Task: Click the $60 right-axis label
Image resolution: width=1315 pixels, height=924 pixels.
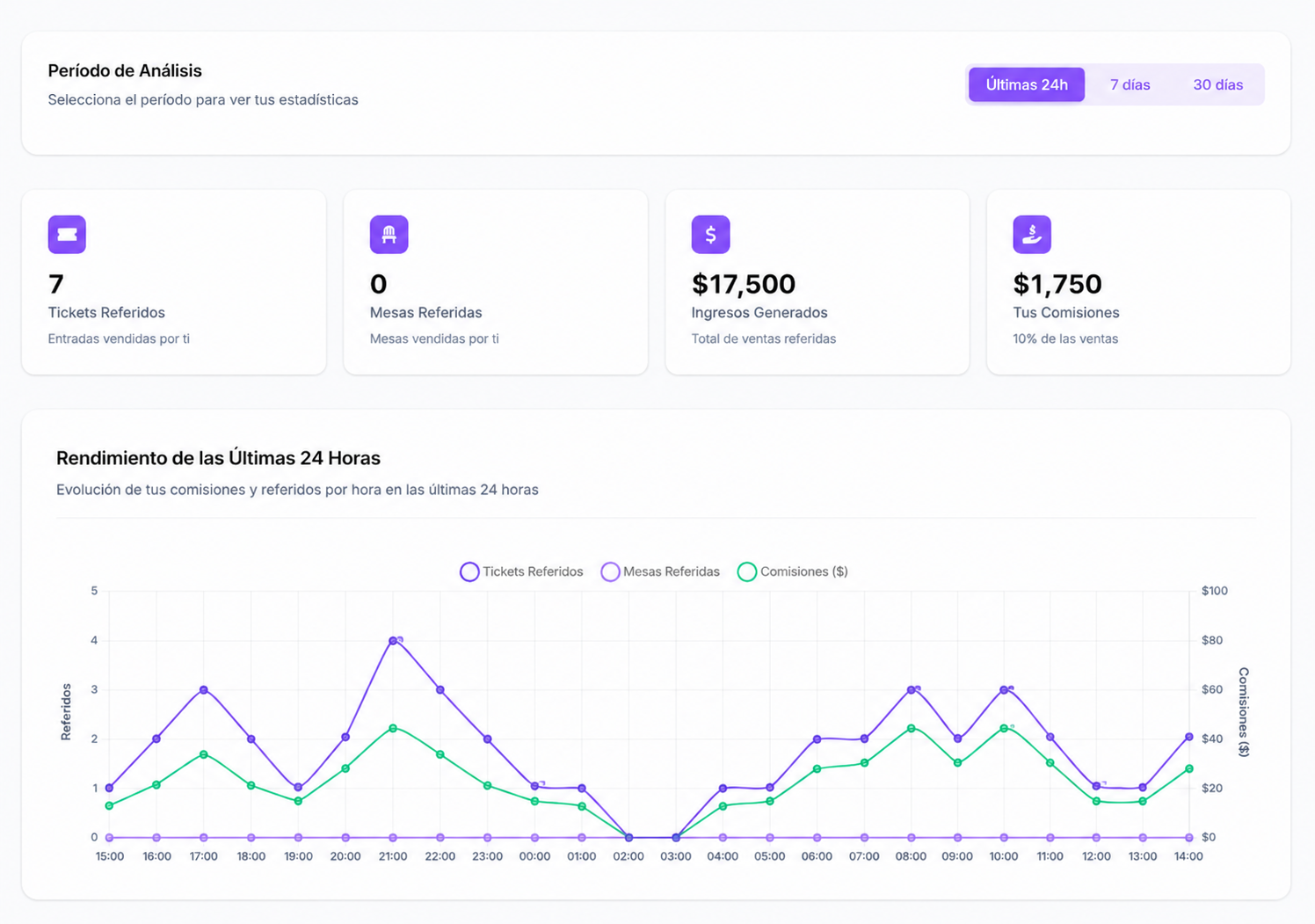Action: click(1212, 689)
